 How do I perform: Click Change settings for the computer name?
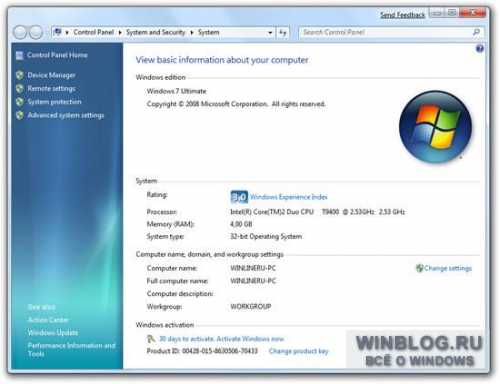(448, 268)
